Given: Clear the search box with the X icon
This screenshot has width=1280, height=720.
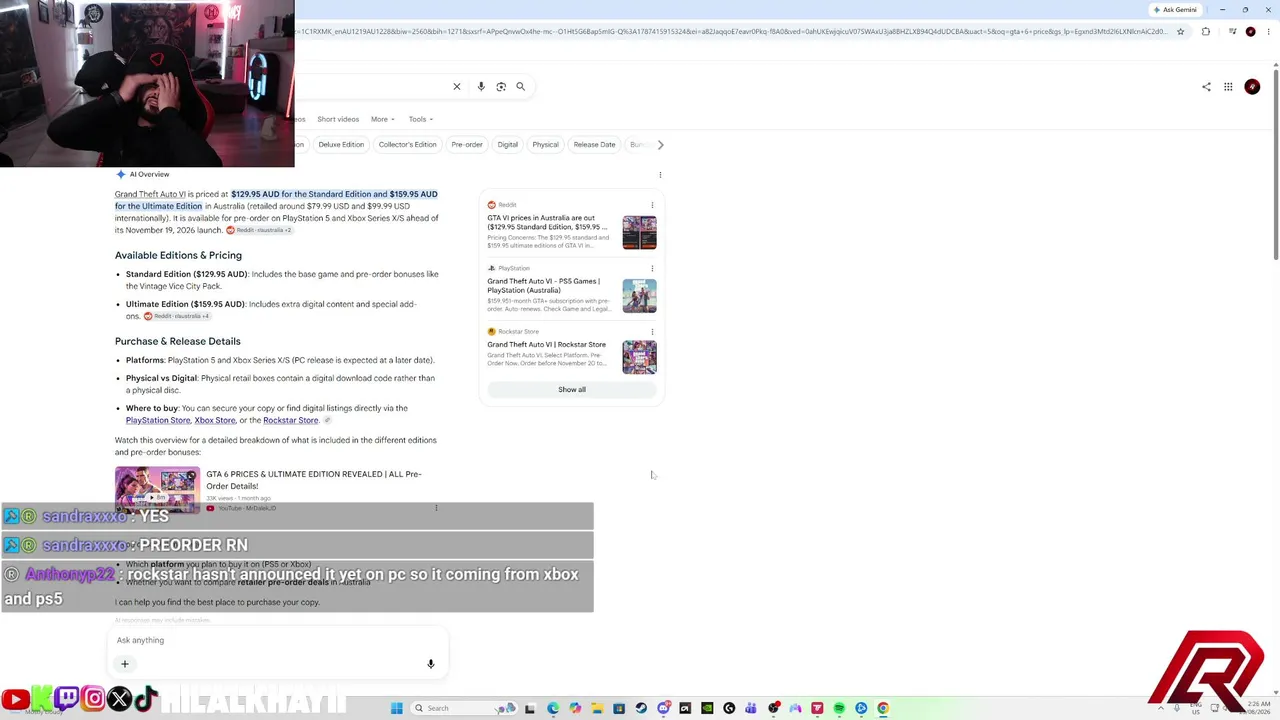Looking at the screenshot, I should [457, 87].
